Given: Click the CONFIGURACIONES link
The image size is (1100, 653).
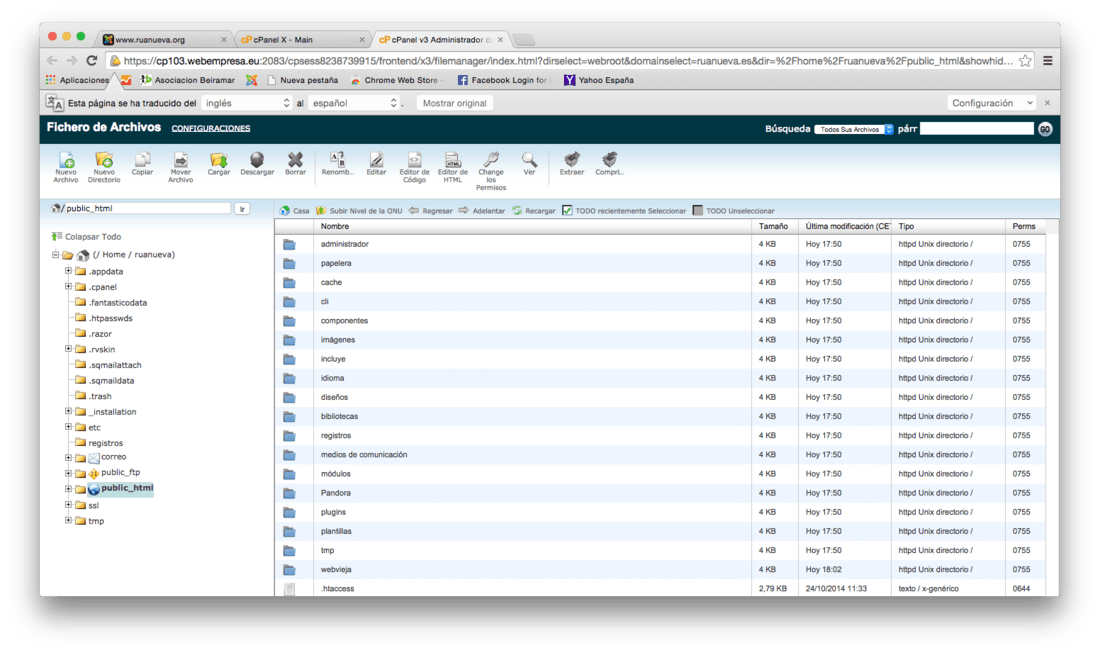Looking at the screenshot, I should pos(210,128).
